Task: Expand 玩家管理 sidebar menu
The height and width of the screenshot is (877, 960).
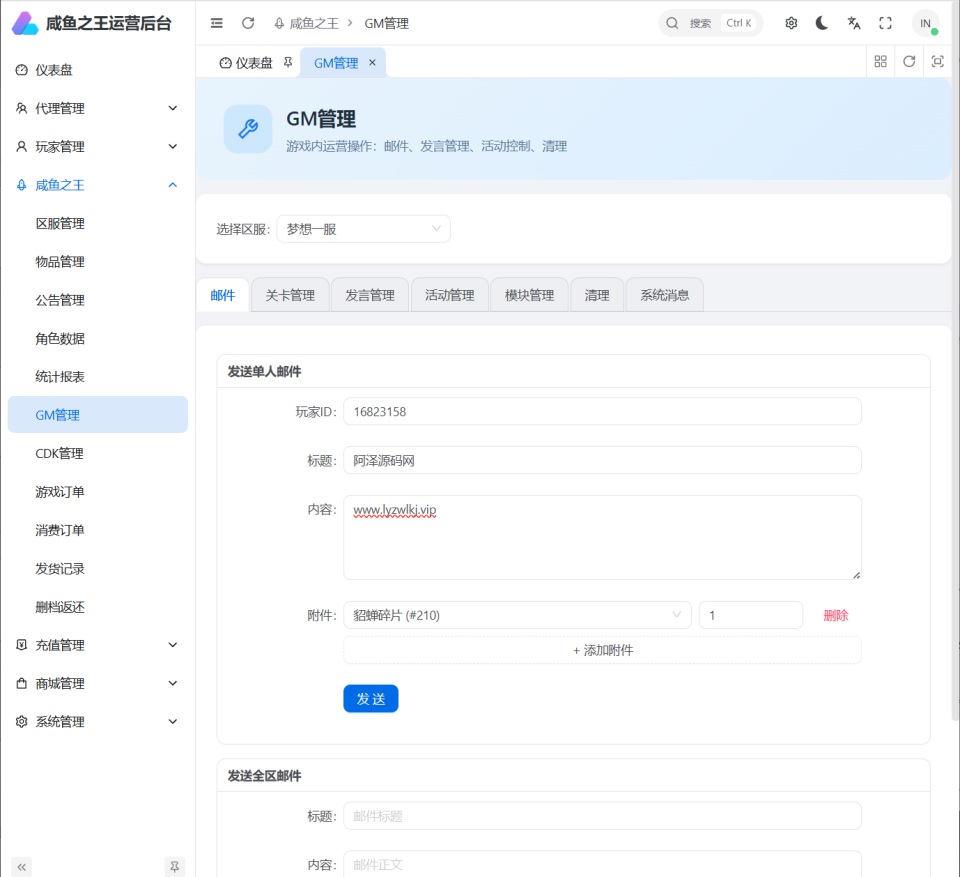Action: 98,147
